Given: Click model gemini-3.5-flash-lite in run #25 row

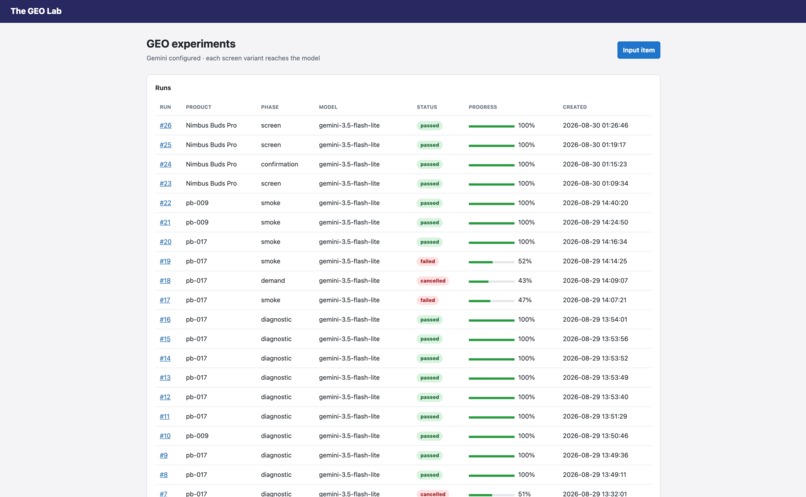Looking at the screenshot, I should tap(349, 145).
